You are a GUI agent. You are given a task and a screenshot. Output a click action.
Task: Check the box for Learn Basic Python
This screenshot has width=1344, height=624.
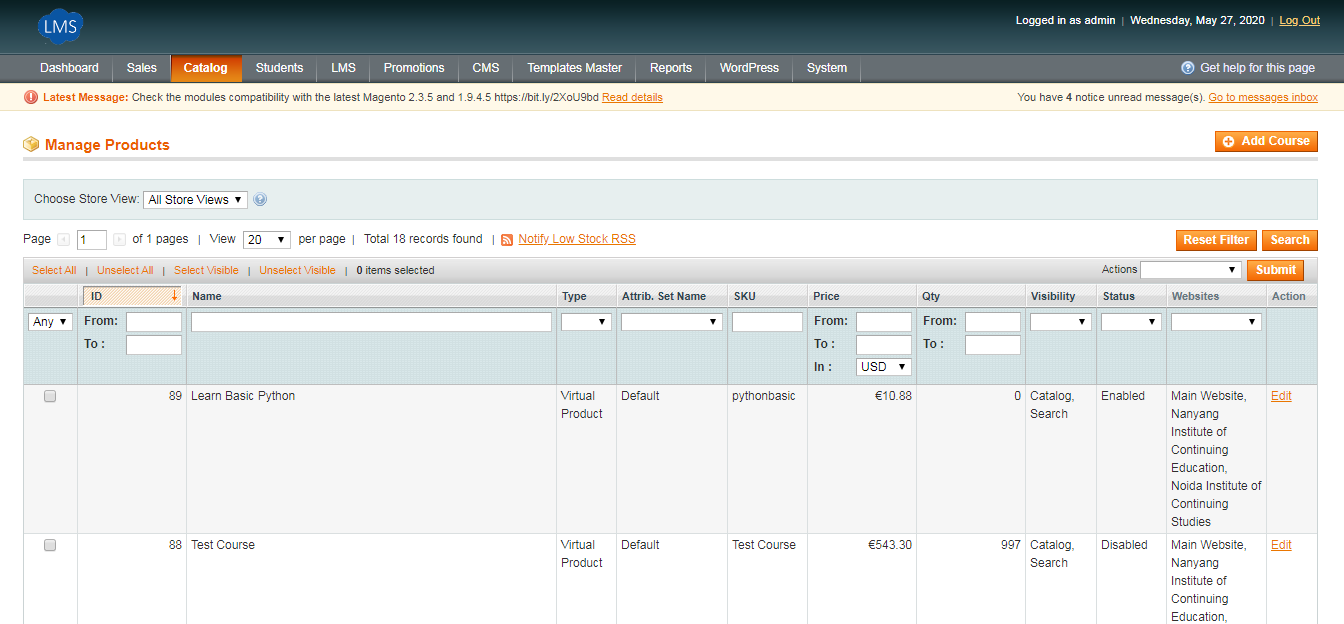coord(50,396)
